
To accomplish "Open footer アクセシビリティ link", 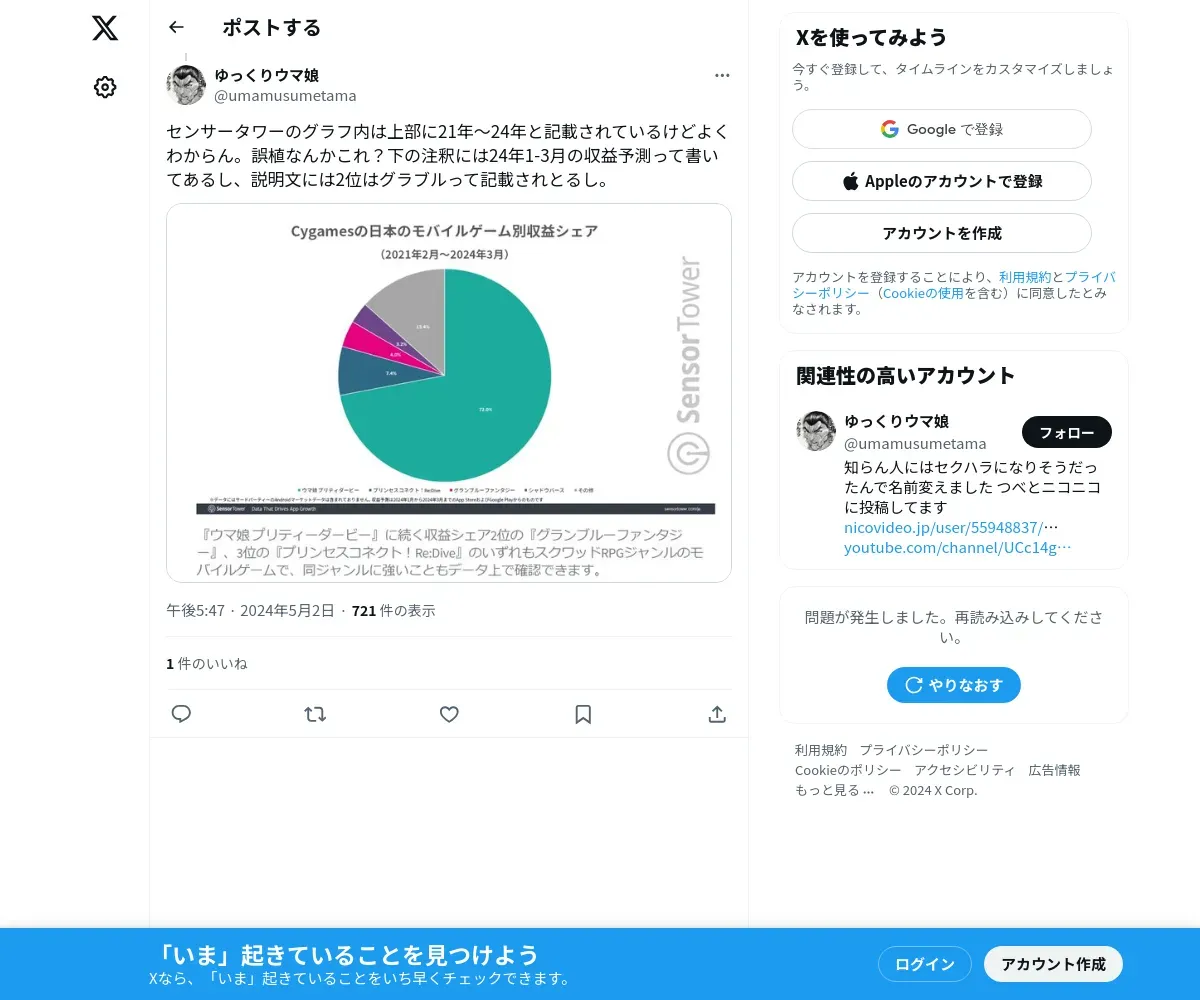I will [965, 770].
